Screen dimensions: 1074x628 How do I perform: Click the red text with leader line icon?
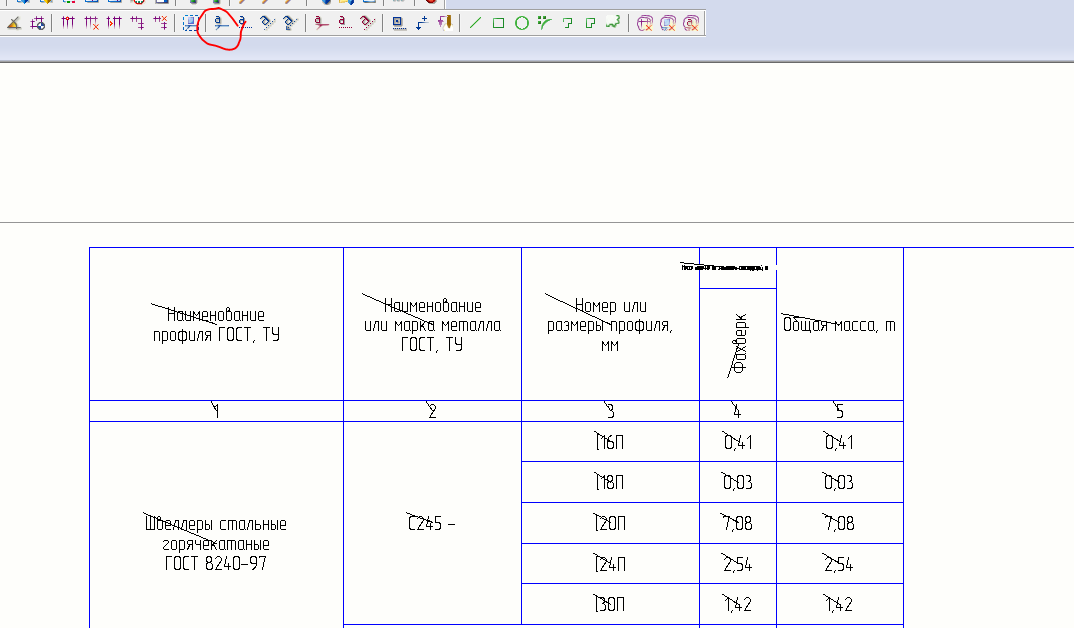(x=321, y=22)
